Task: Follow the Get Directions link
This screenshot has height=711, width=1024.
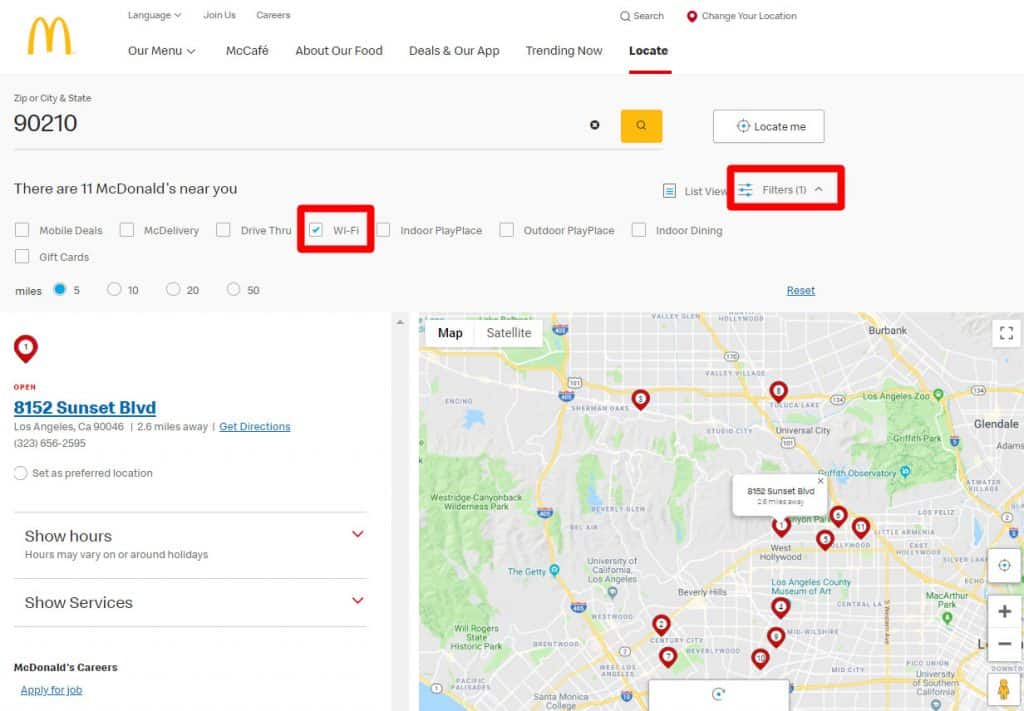Action: click(x=254, y=426)
